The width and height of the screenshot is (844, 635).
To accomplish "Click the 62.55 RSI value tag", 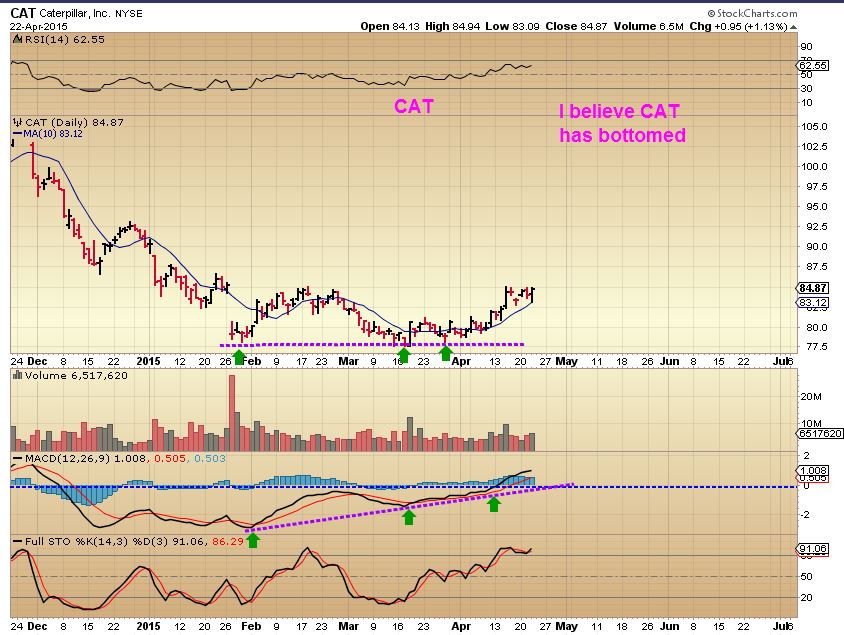I will click(813, 65).
